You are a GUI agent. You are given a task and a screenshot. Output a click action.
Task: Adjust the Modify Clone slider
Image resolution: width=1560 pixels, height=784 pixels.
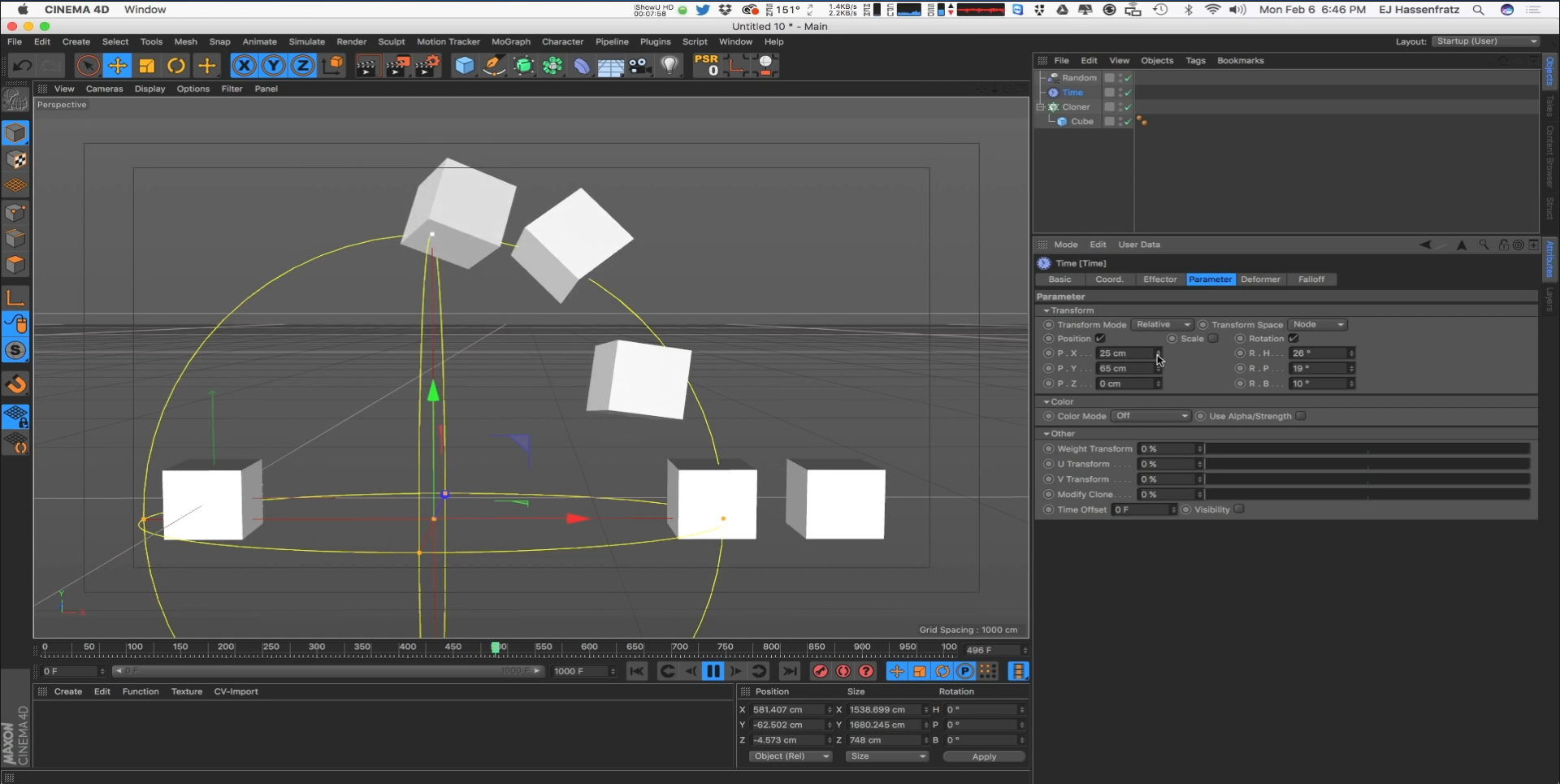tap(1368, 494)
